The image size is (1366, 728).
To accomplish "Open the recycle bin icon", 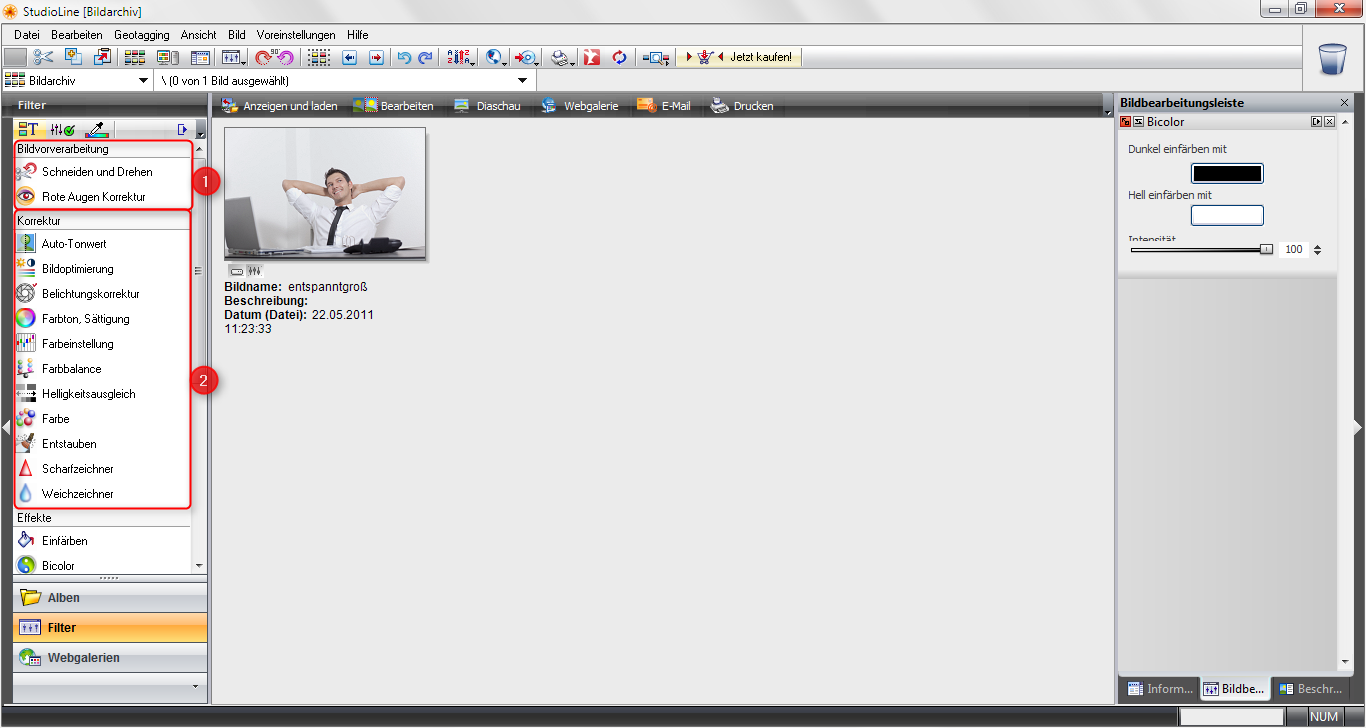I will 1333,59.
